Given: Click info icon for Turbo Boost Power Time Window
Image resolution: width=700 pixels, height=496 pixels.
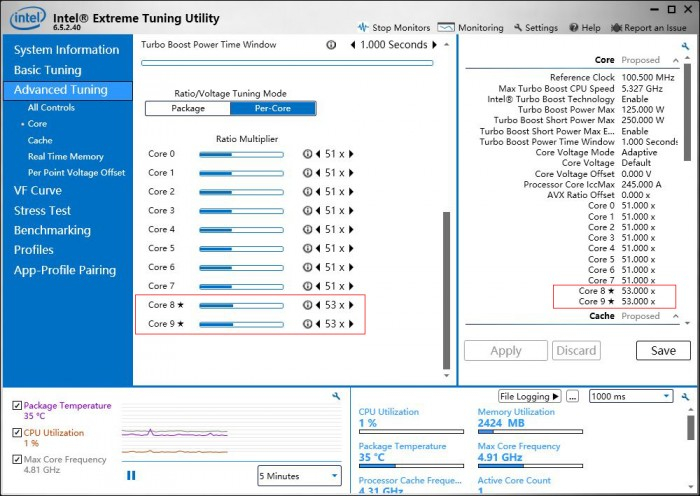Looking at the screenshot, I should pyautogui.click(x=331, y=45).
